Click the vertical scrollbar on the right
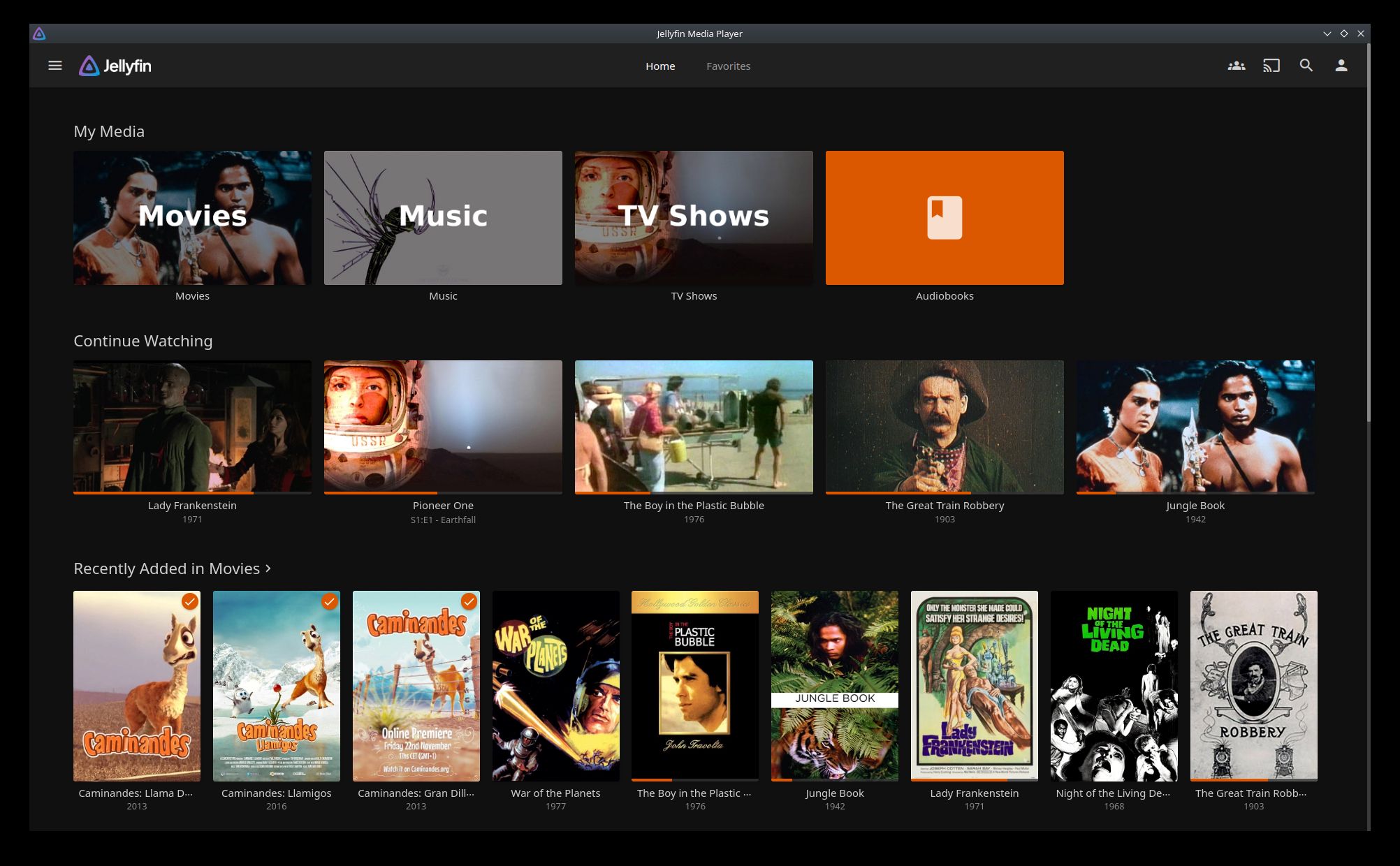The height and width of the screenshot is (866, 1400). click(x=1369, y=234)
